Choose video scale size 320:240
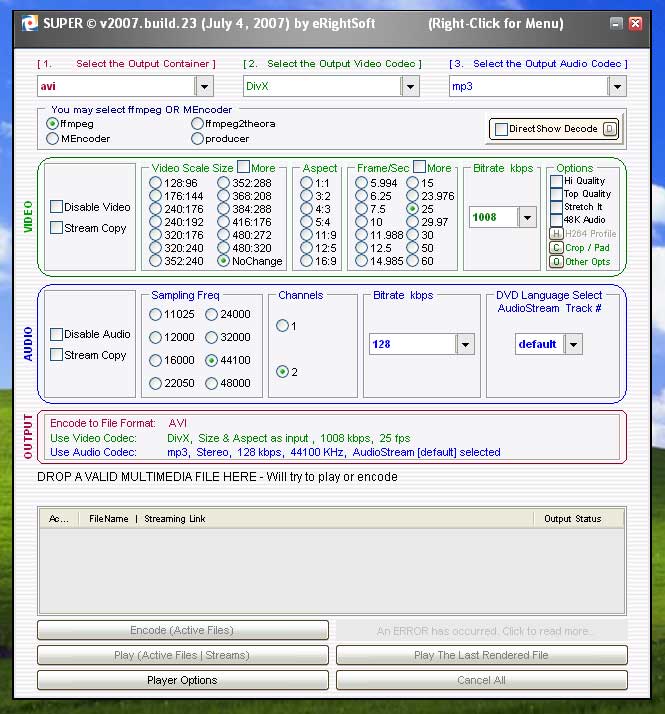Viewport: 665px width, 714px height. click(x=155, y=248)
